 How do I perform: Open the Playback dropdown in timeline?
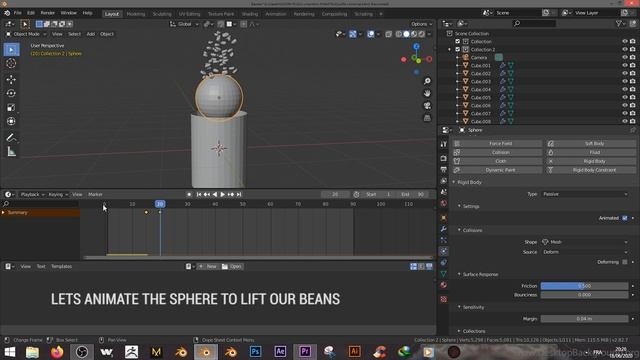tap(32, 195)
